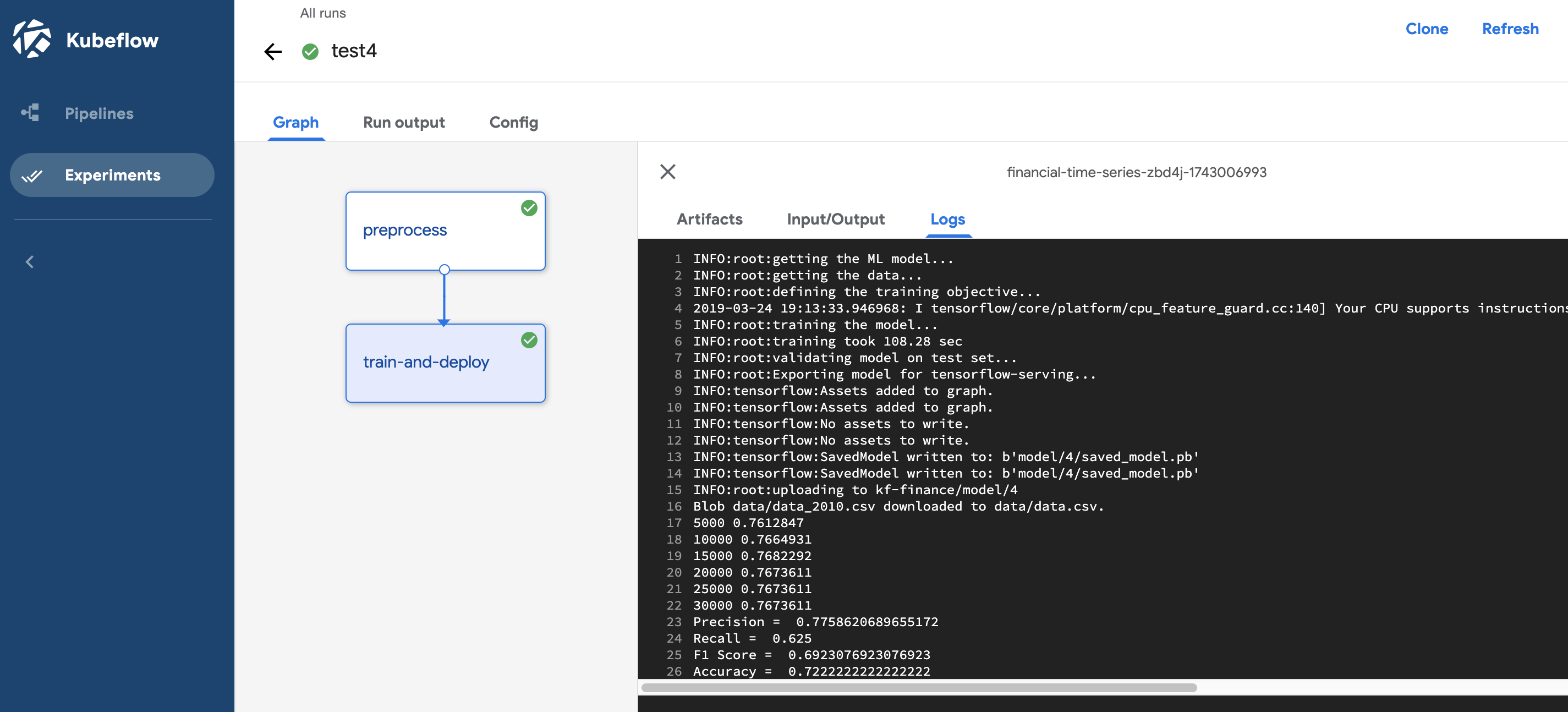This screenshot has height=712, width=1568.
Task: Click the output port circle under preprocess
Action: point(445,270)
